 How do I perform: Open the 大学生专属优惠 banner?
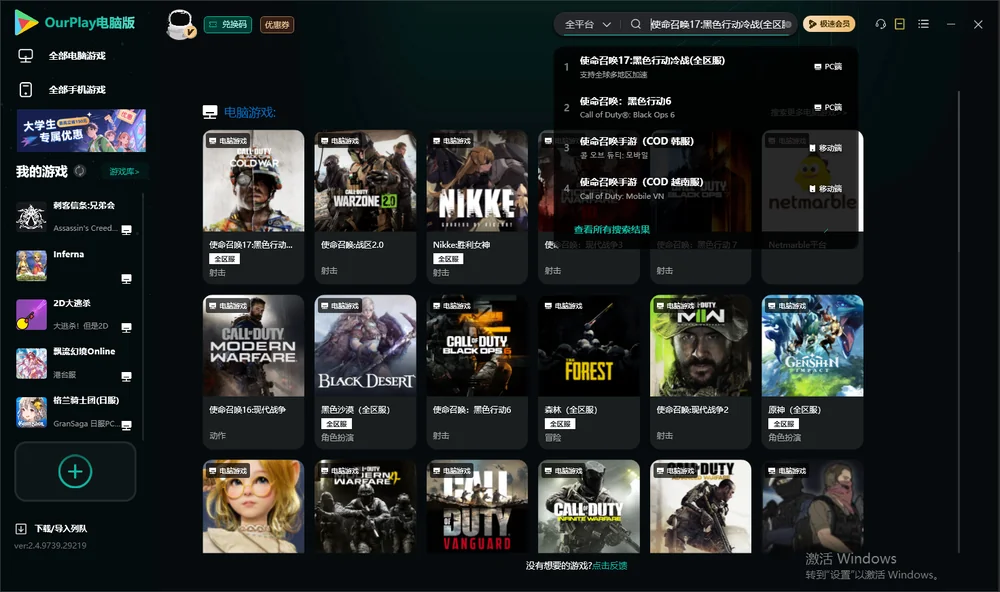pyautogui.click(x=82, y=131)
